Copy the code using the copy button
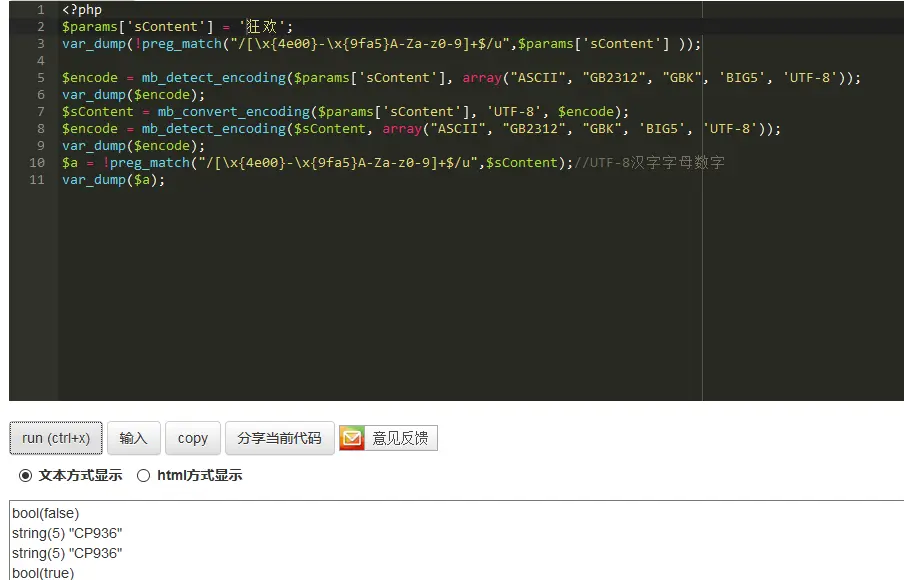This screenshot has width=904, height=580. click(x=192, y=438)
